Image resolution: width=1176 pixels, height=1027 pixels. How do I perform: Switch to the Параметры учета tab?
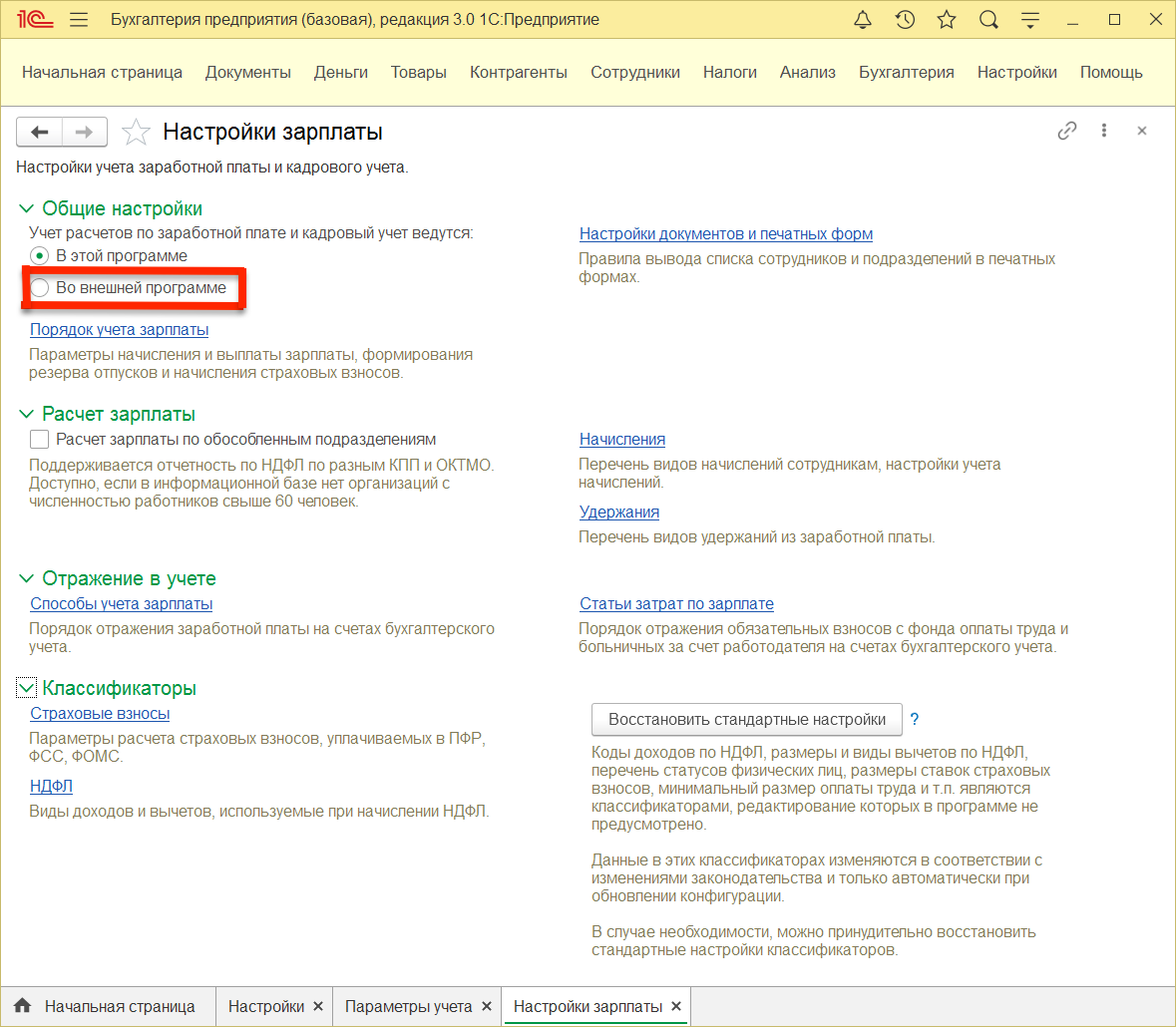[x=409, y=1006]
